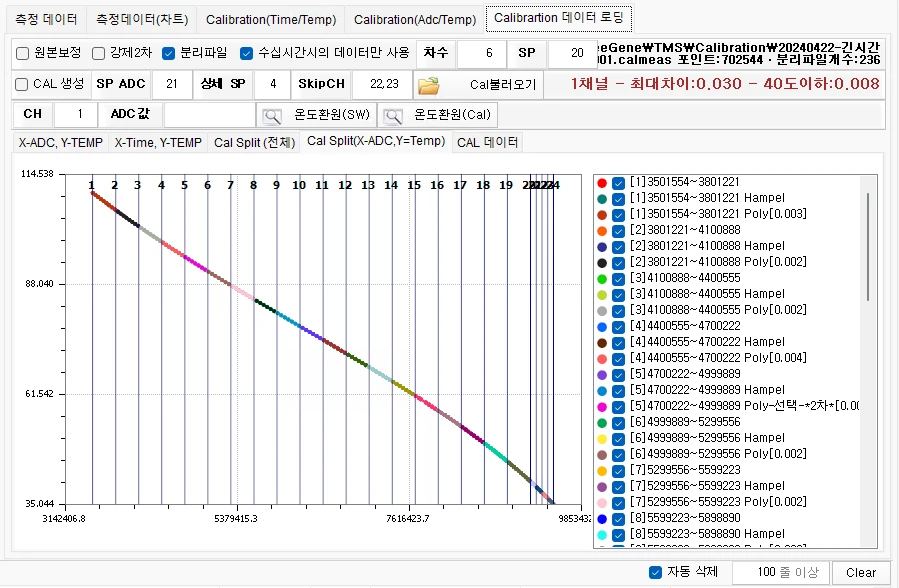Click the 100 줄 이상 field
899x588 pixels.
(x=781, y=572)
